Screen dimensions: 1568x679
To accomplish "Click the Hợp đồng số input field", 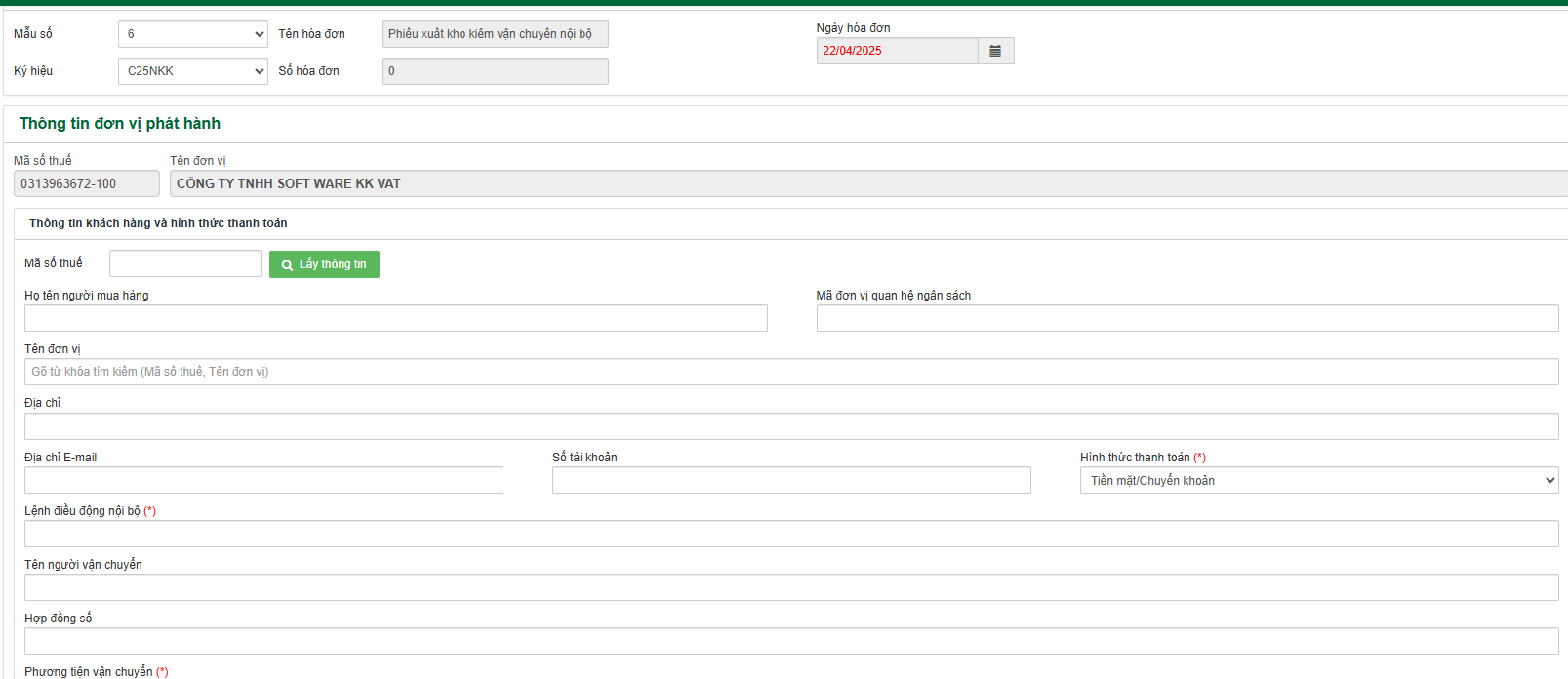I will pos(790,641).
